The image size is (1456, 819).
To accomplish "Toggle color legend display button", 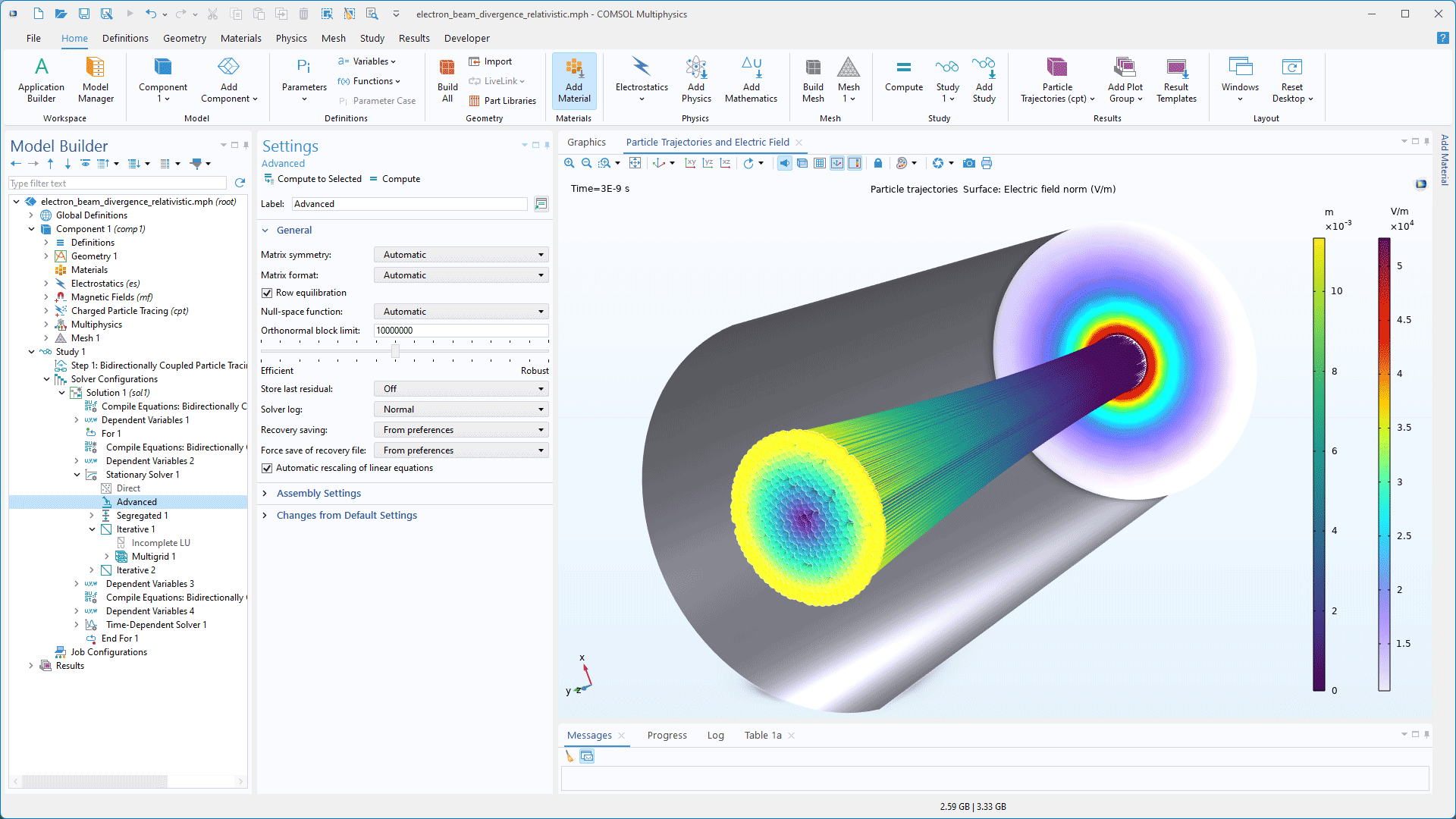I will [855, 163].
